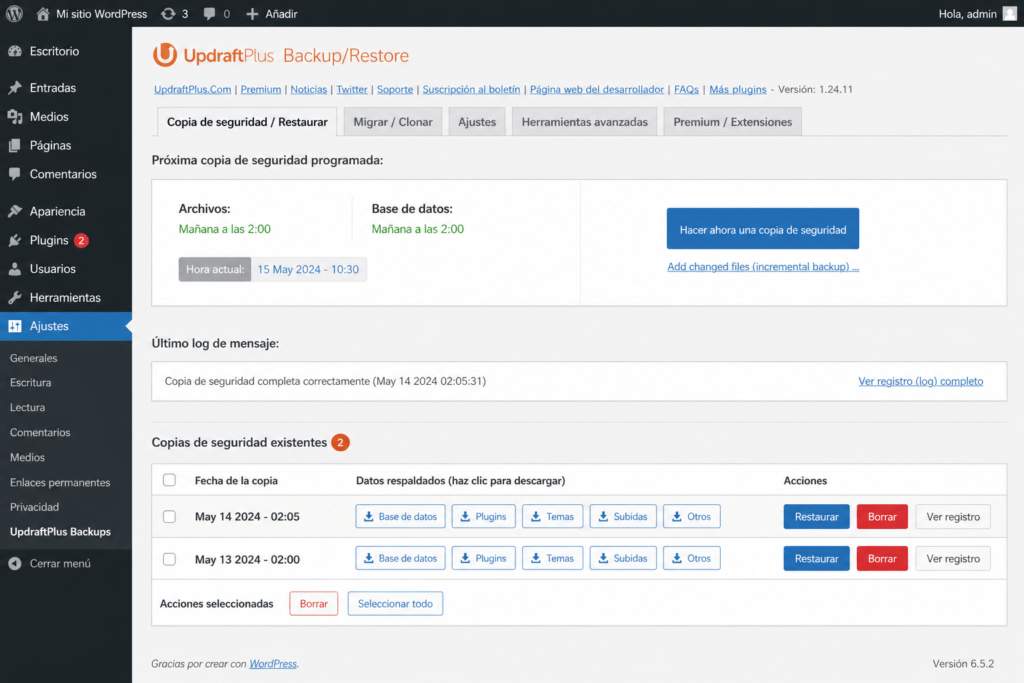Image resolution: width=1024 pixels, height=683 pixels.
Task: Open Escritura settings submenu
Action: click(x=31, y=383)
